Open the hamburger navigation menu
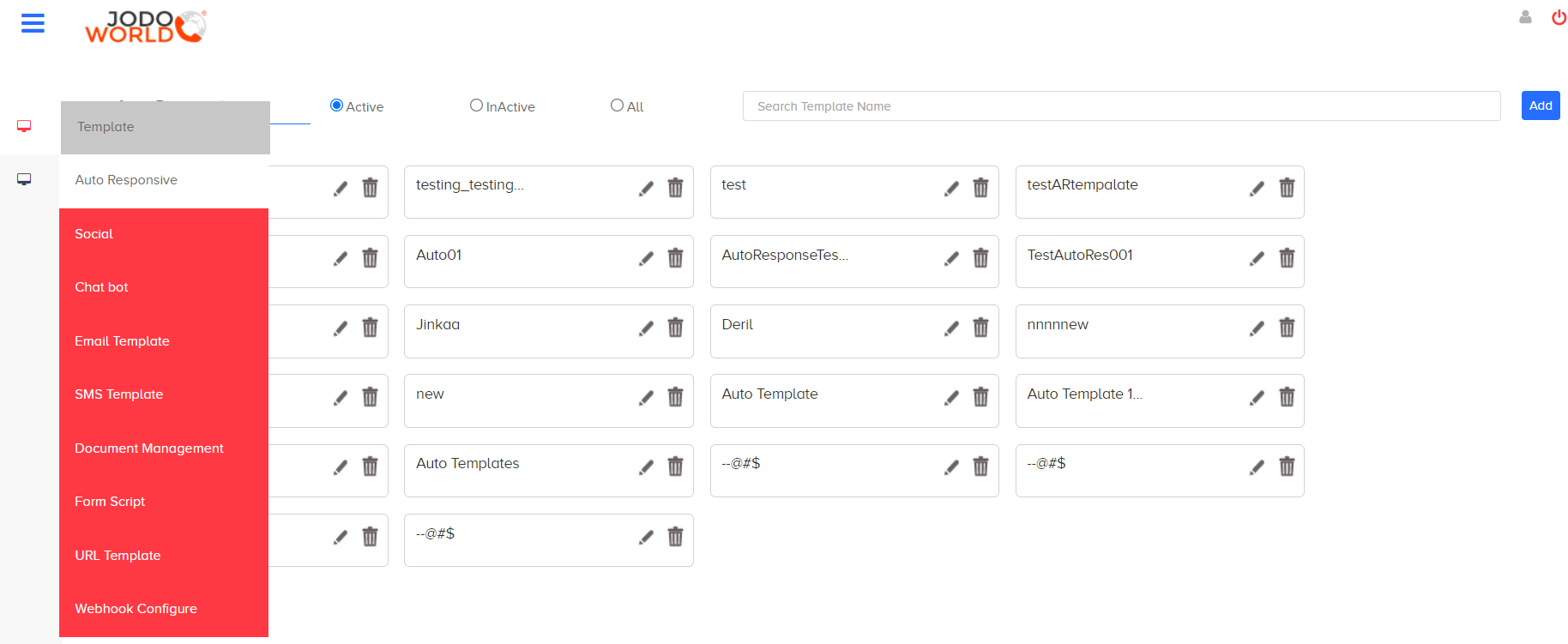The height and width of the screenshot is (644, 1568). [x=33, y=23]
